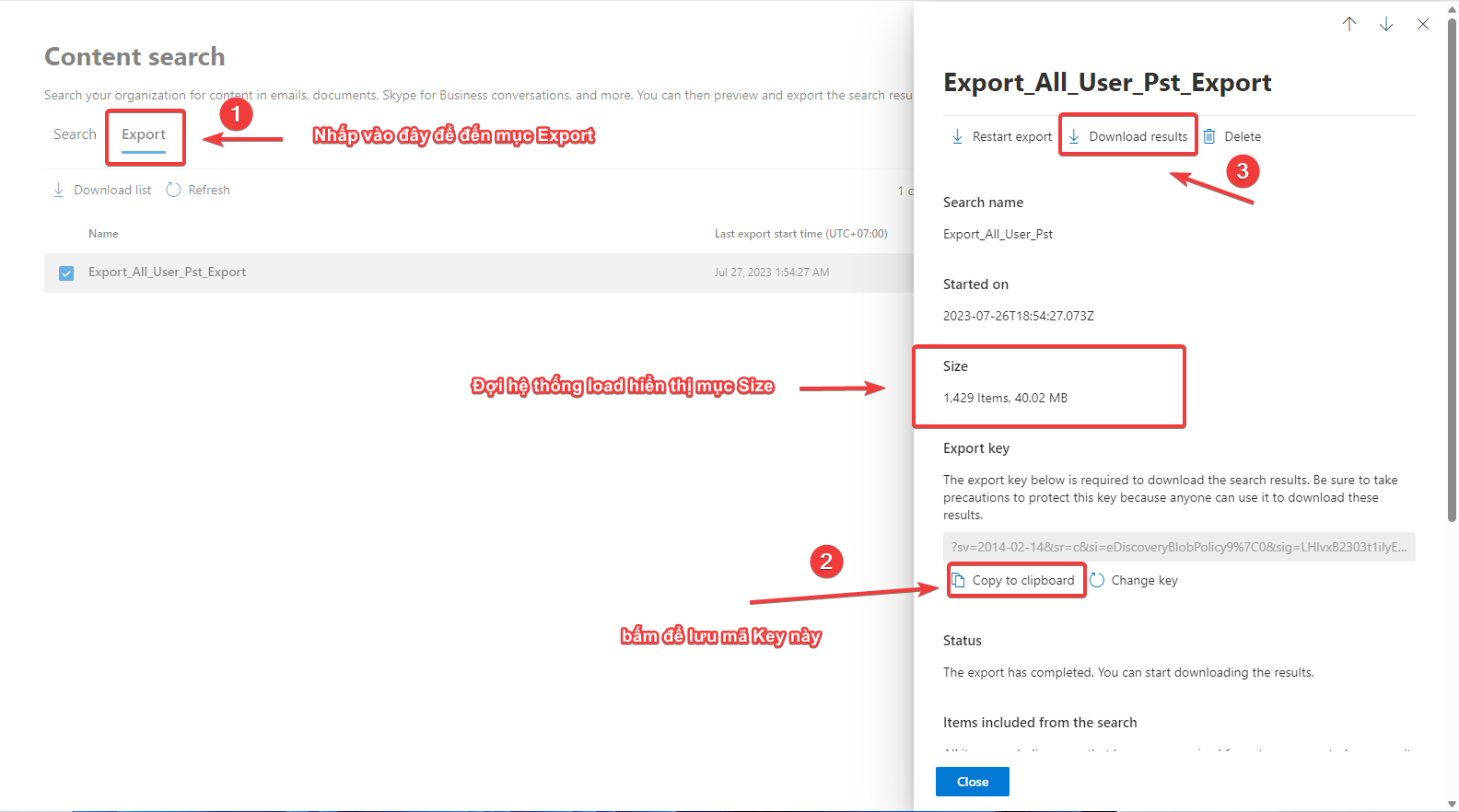Click the scrollbar down arrow at bottom
Viewport: 1459px width, 812px height.
click(1452, 804)
